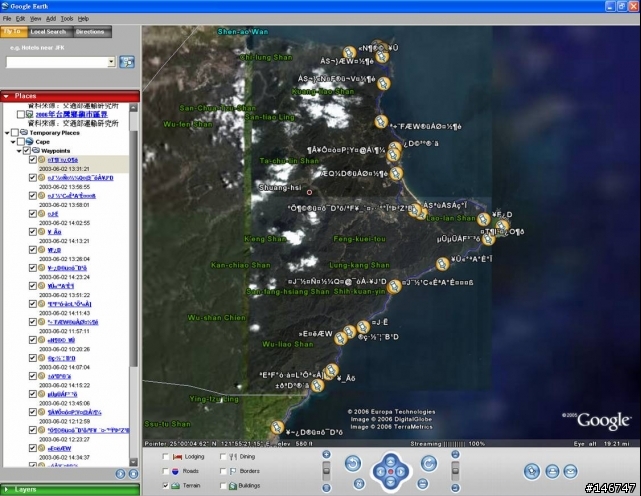The width and height of the screenshot is (641, 496).
Task: Collapse the Cape tree node
Action: click(x=13, y=142)
